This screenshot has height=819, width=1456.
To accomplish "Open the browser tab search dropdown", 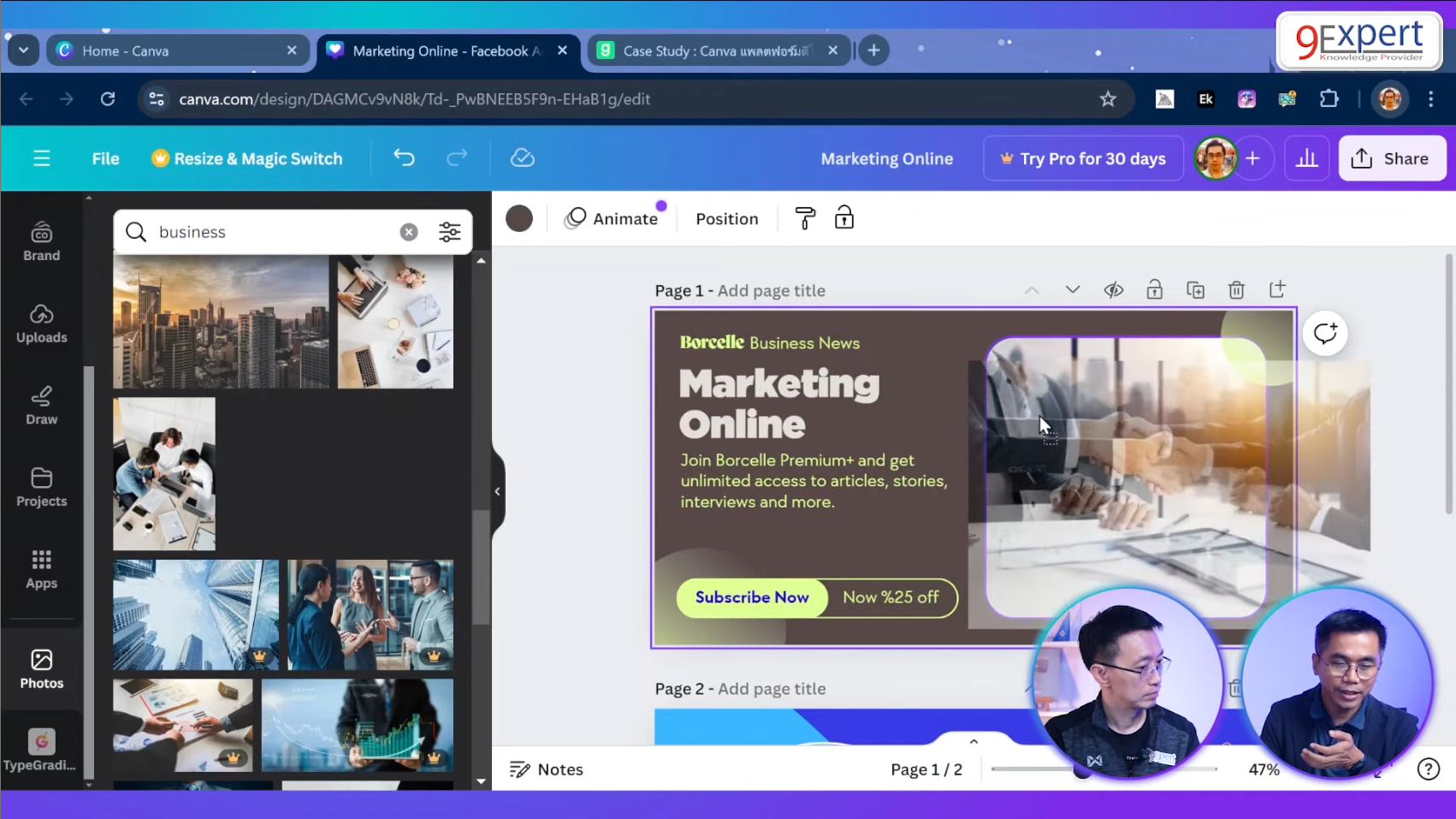I will click(x=22, y=50).
